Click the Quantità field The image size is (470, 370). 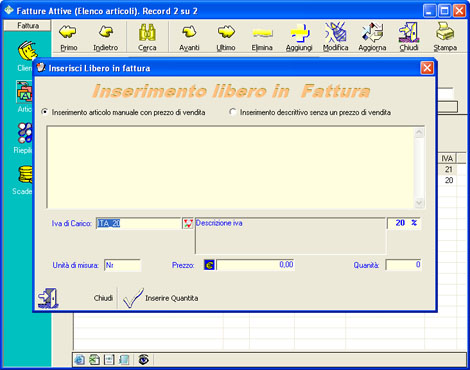click(x=403, y=265)
